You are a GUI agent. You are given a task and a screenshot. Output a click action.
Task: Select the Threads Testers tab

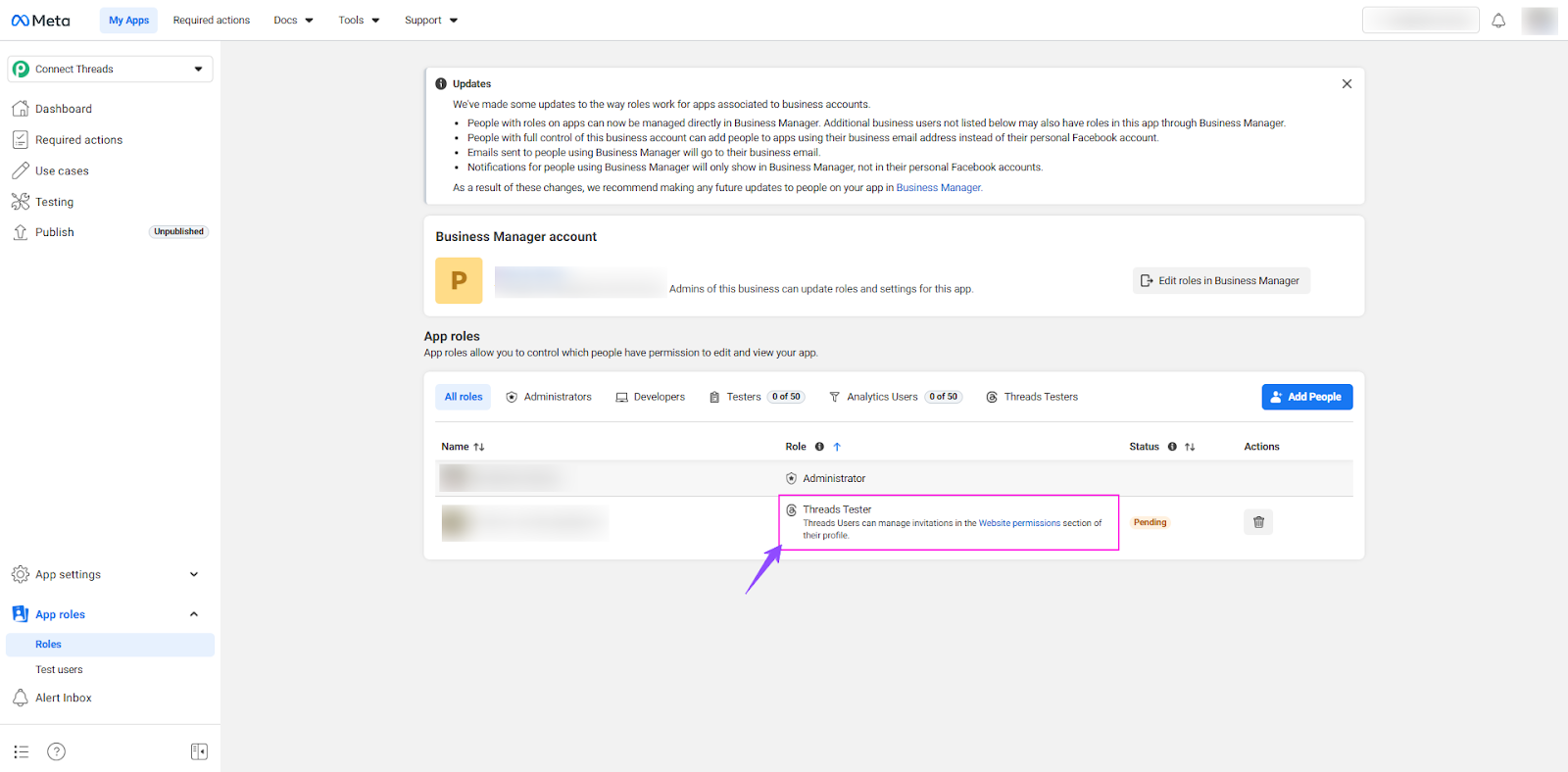1032,397
